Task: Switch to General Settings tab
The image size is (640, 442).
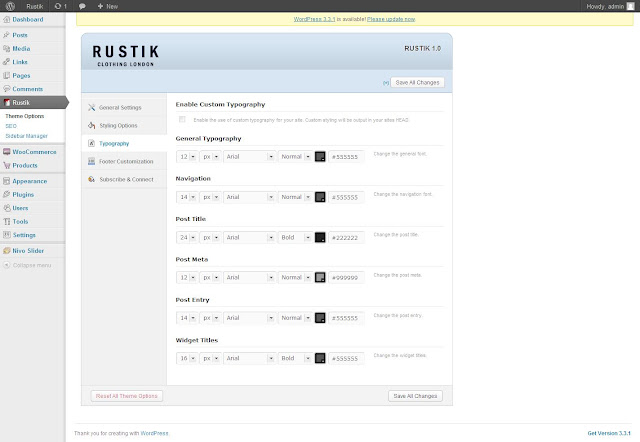Action: (124, 107)
